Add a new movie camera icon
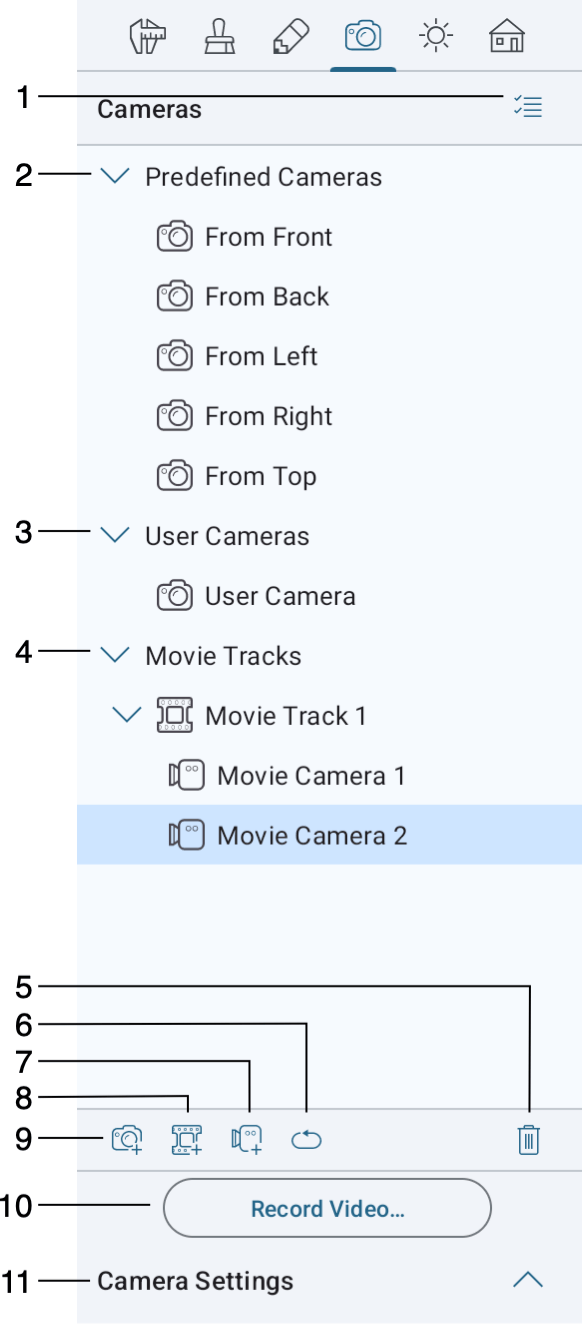The image size is (582, 1324). click(x=247, y=1140)
